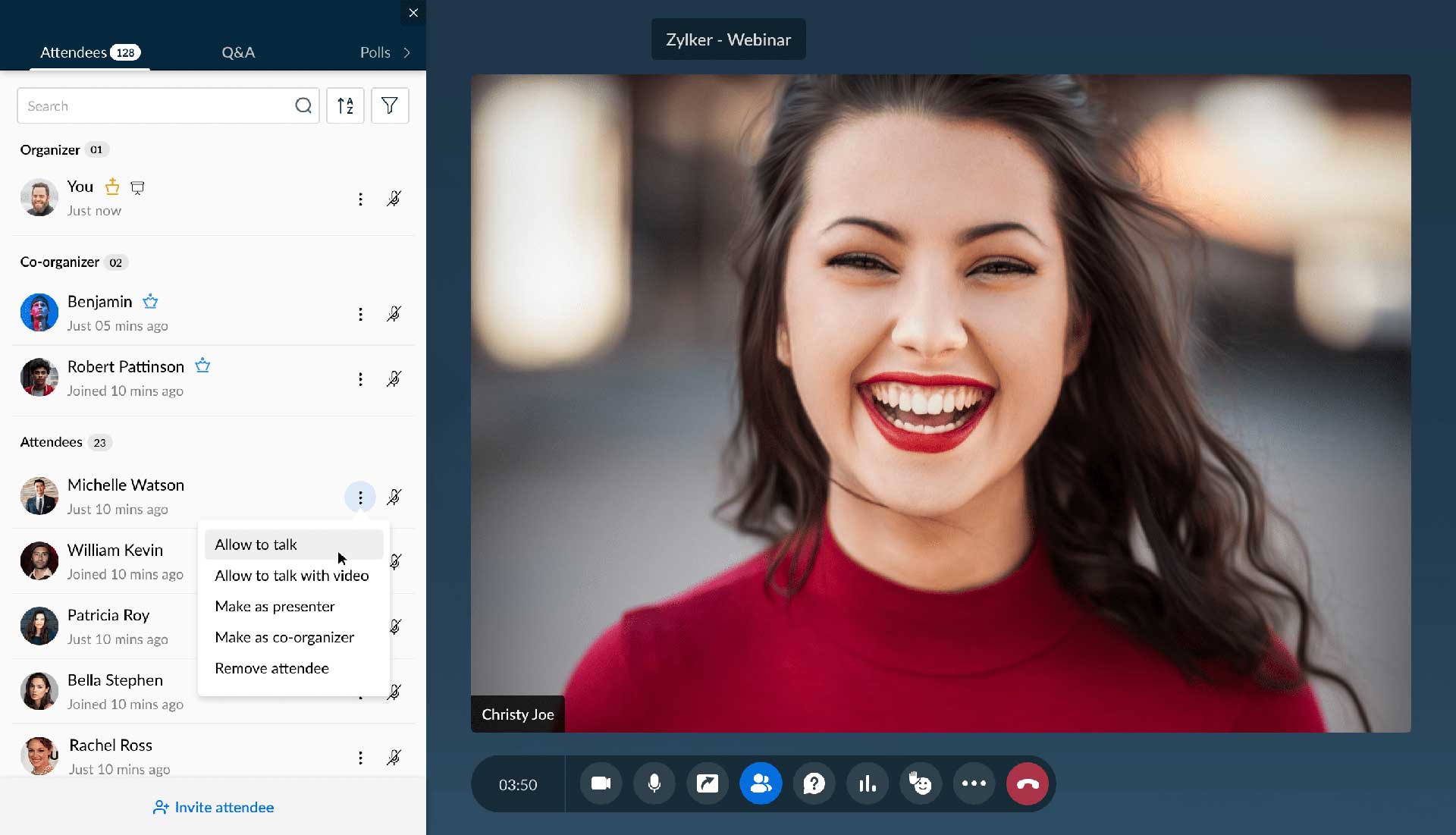Choose Remove attendee from context menu
Screen dimensions: 1456x835
point(271,668)
